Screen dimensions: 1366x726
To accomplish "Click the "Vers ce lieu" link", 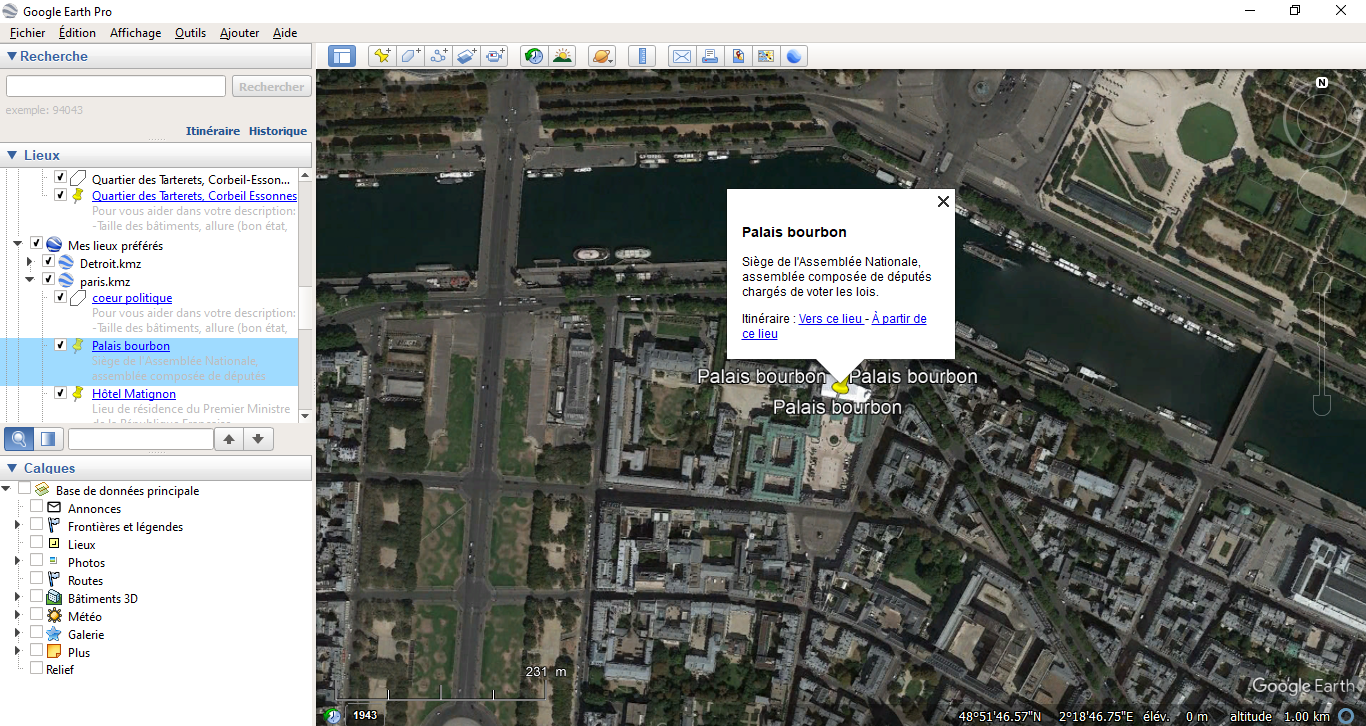I will pyautogui.click(x=830, y=319).
